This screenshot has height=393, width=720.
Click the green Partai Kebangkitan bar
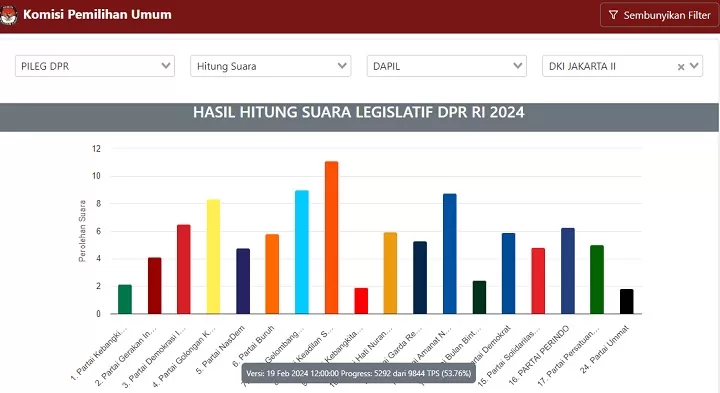pyautogui.click(x=125, y=299)
